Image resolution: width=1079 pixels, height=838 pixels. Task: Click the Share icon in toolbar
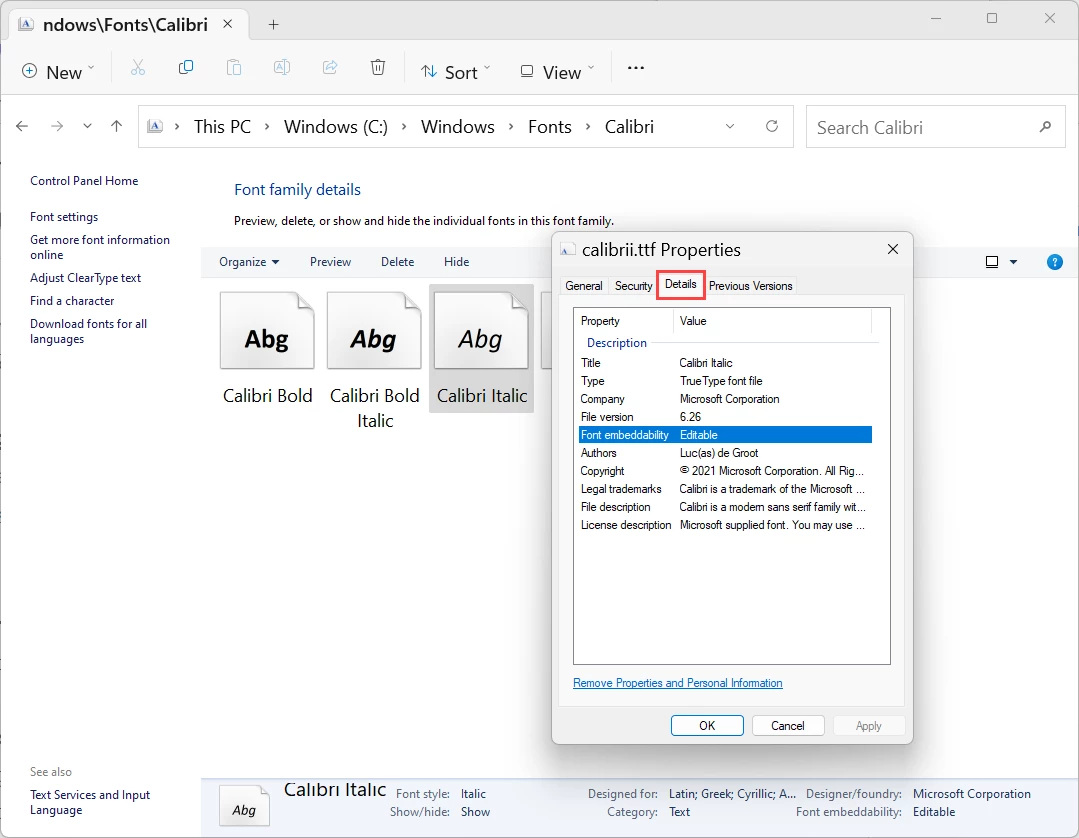(x=330, y=67)
